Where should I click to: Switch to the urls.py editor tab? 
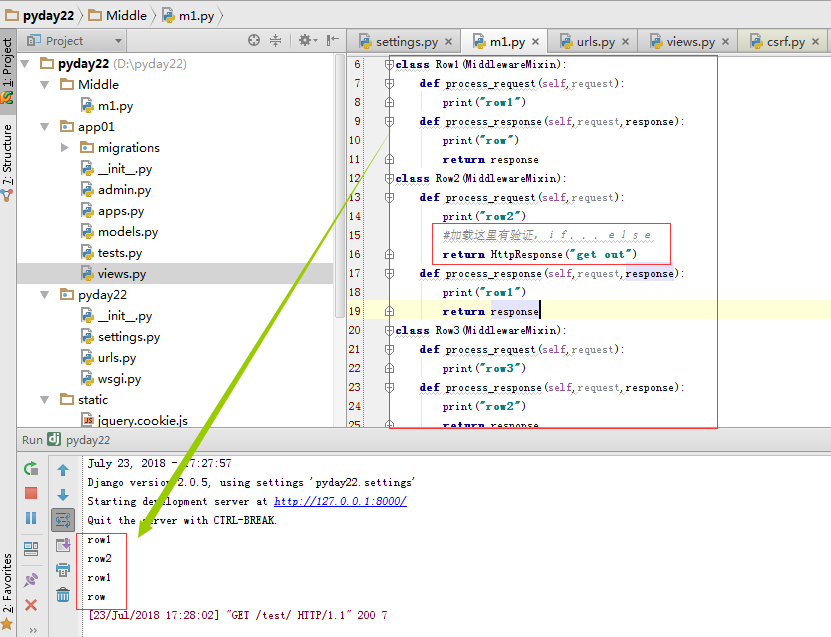[x=594, y=42]
